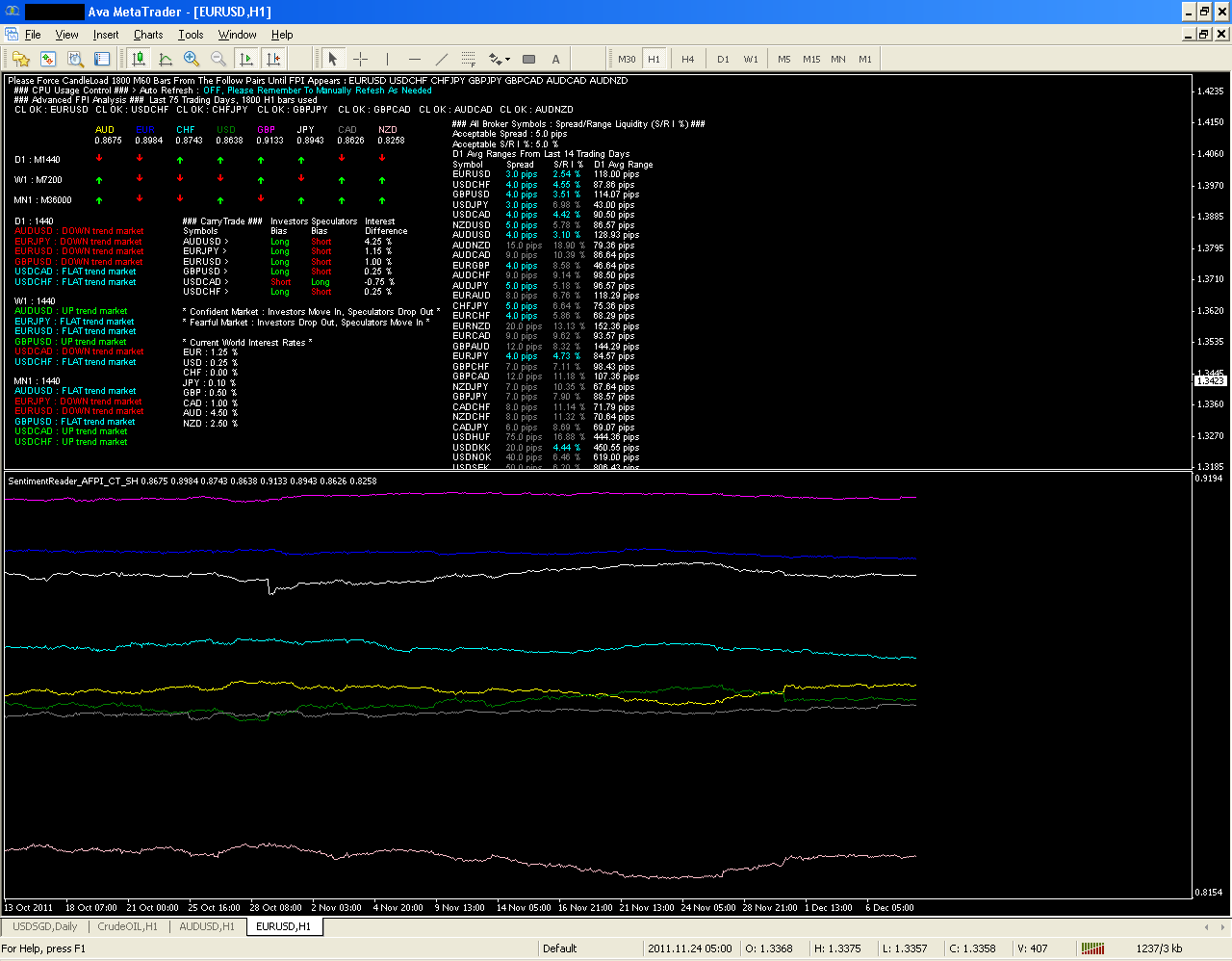Switch chart to M15 timeframe
The height and width of the screenshot is (961, 1232).
[811, 59]
